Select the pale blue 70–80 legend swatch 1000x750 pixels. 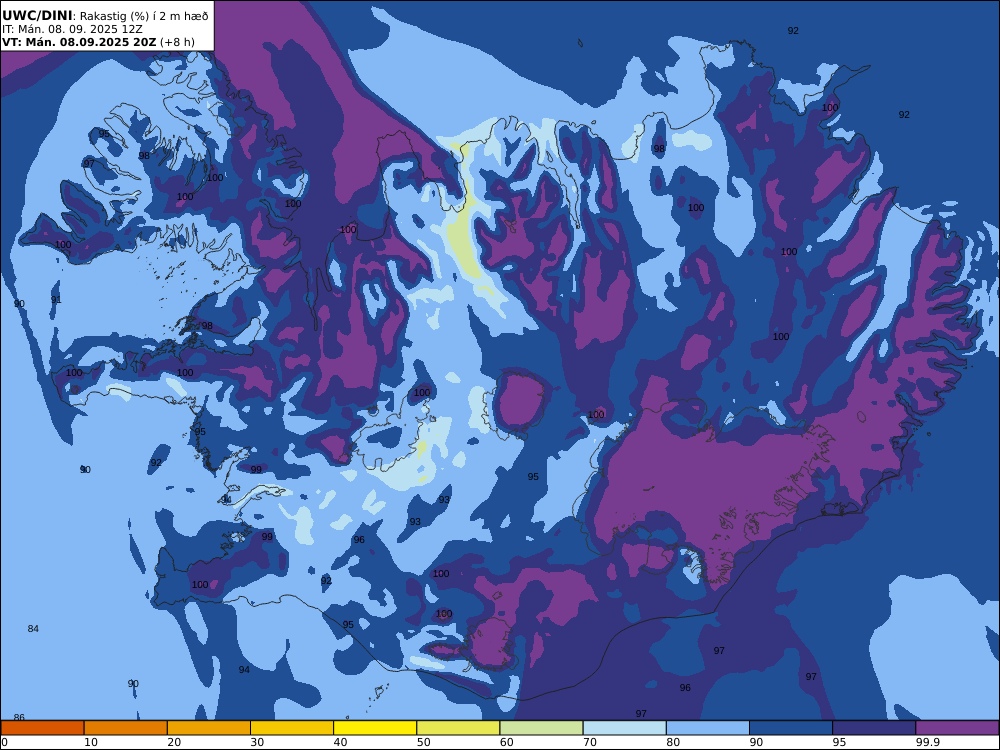[x=624, y=728]
